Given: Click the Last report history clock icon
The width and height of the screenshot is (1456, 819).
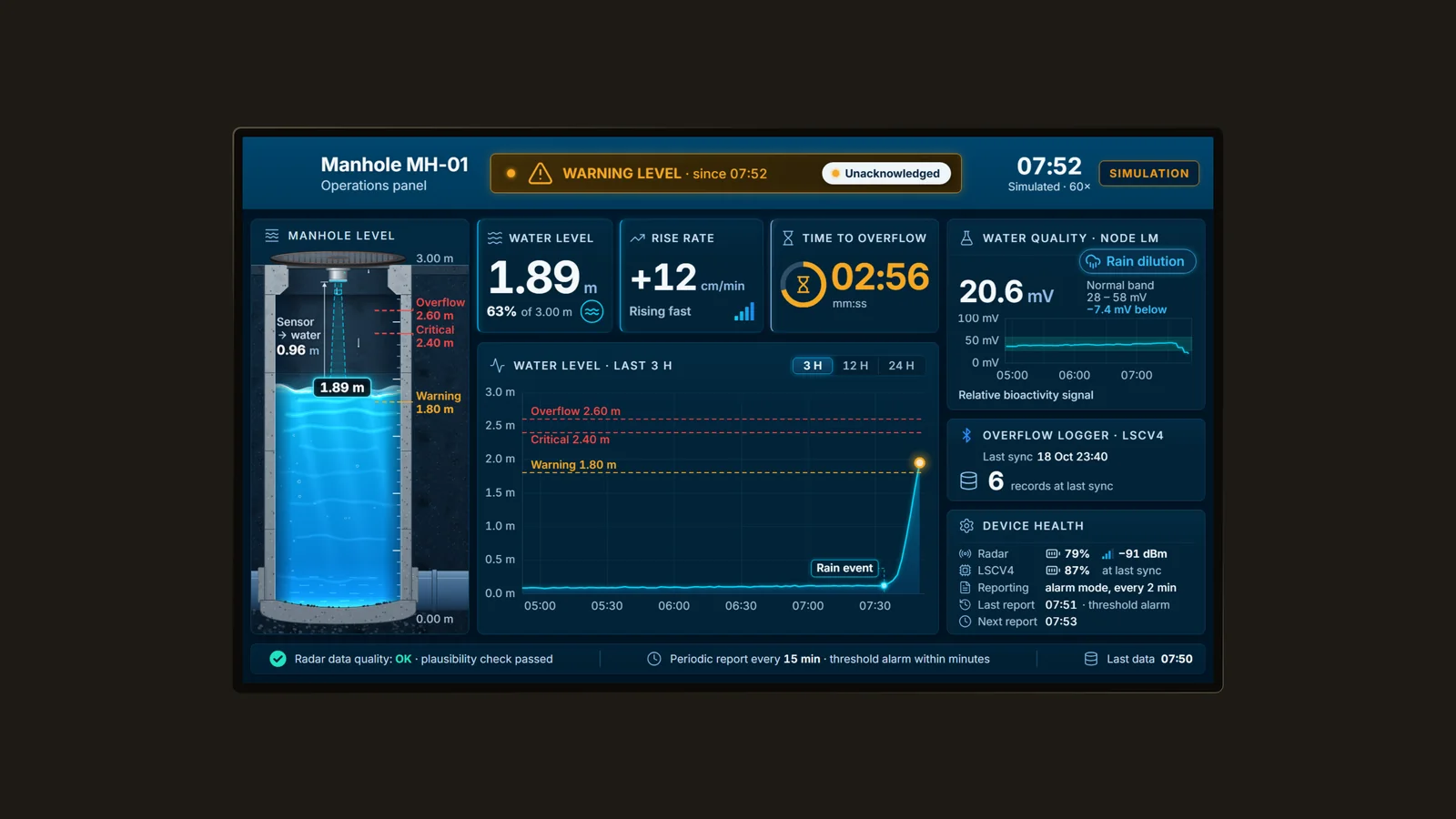Looking at the screenshot, I should [x=966, y=605].
